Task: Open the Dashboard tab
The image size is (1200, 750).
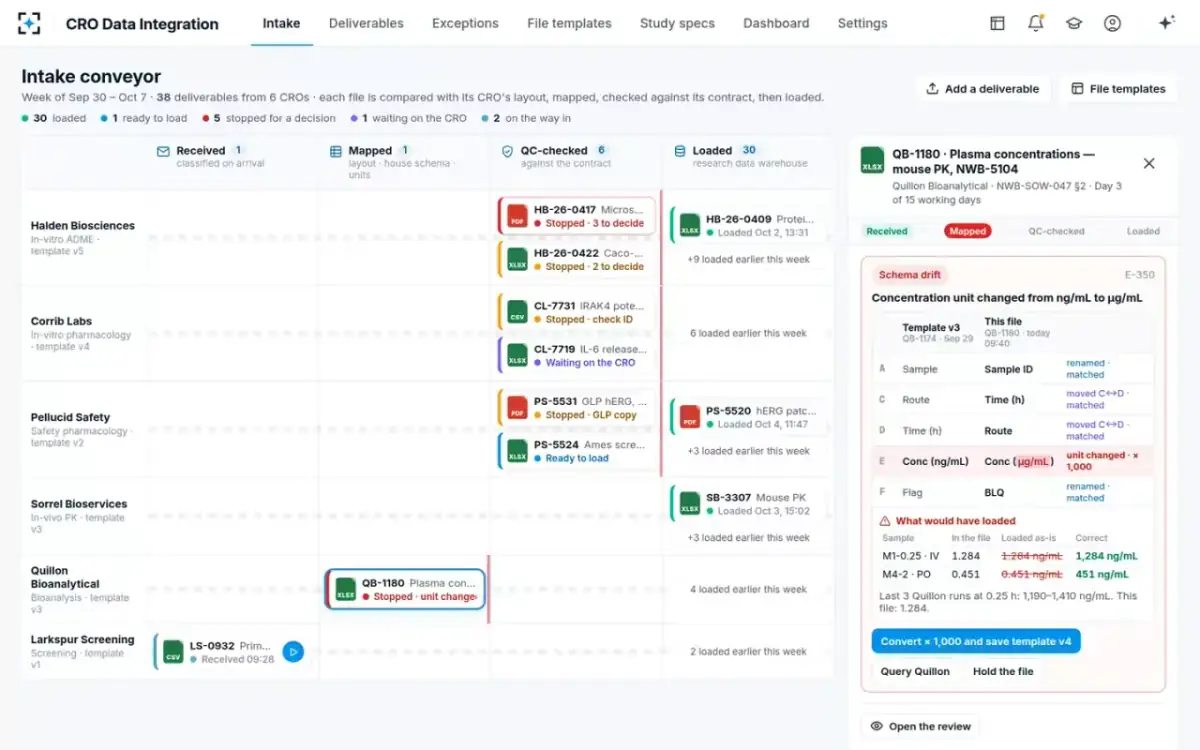Action: point(776,23)
